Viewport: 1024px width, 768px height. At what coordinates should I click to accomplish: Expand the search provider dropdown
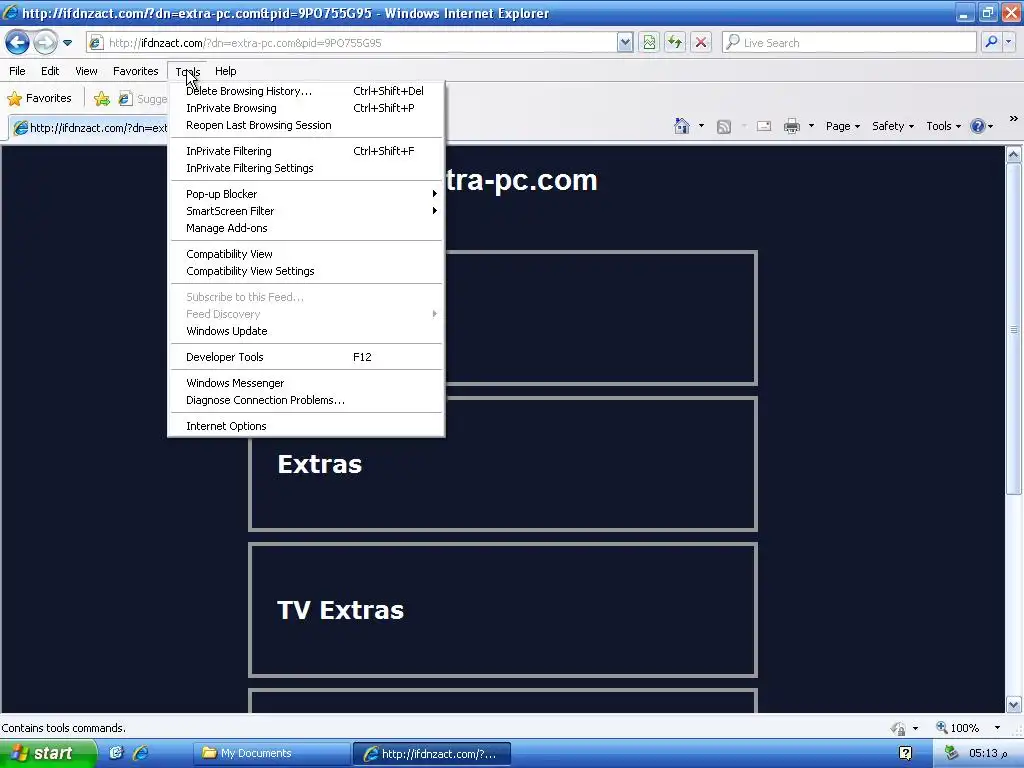point(1008,43)
